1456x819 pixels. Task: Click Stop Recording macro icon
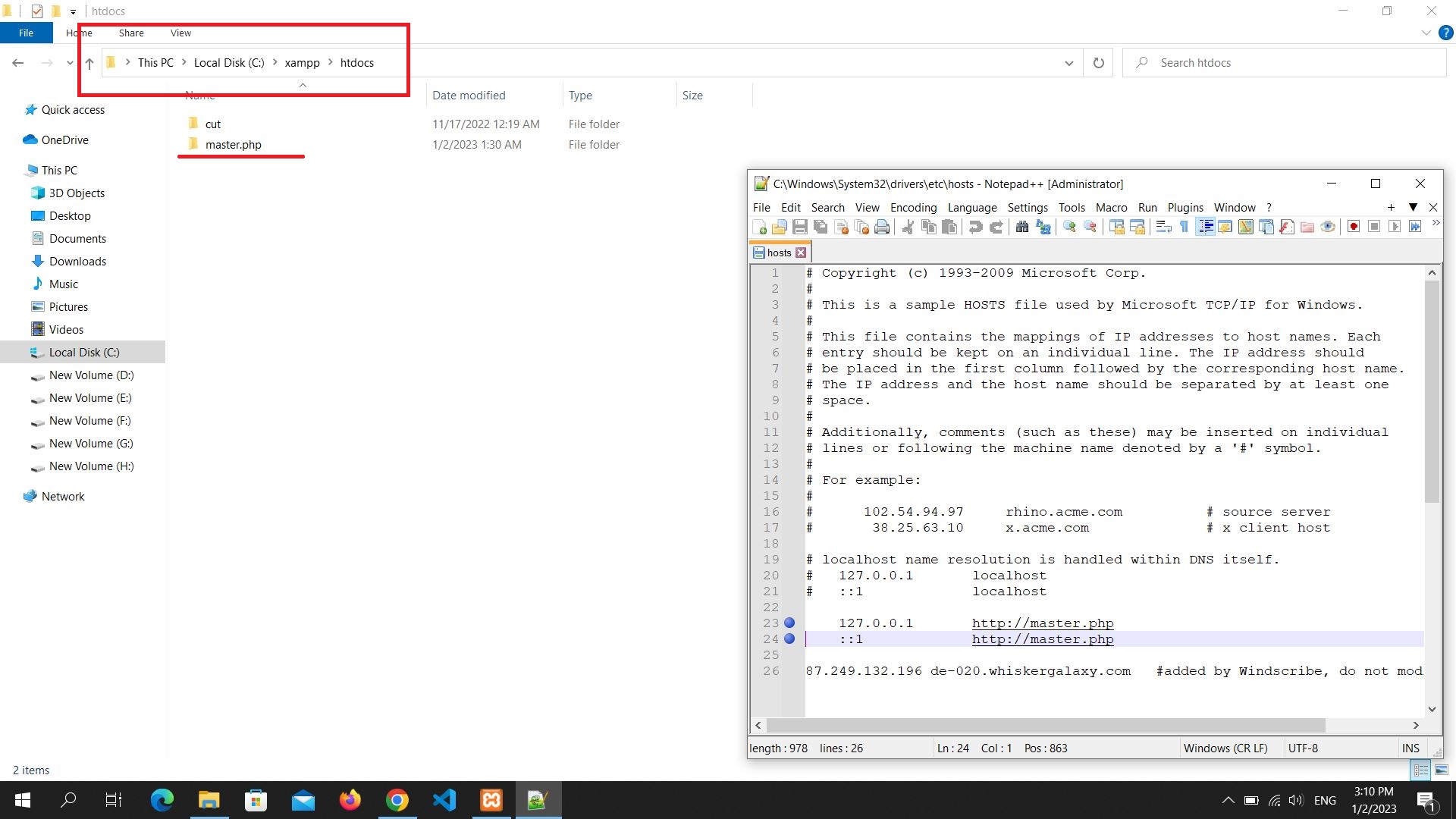[x=1374, y=227]
